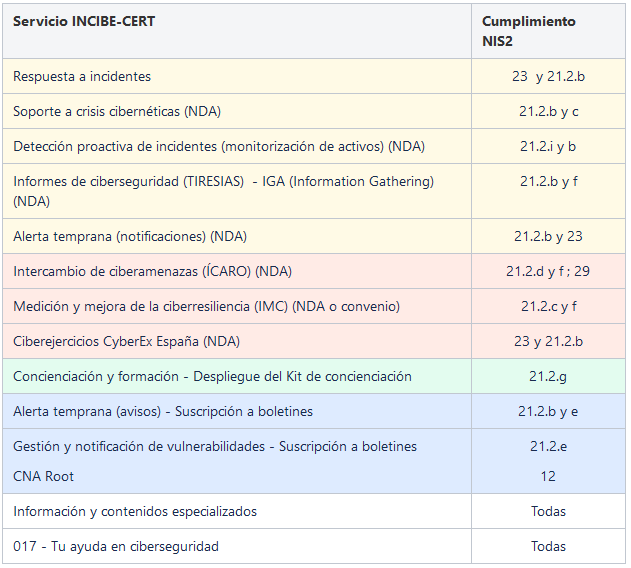Viewport: 631px width, 568px height.
Task: Select "Alerta temprana (notificaciones) (NDA)" row
Action: pos(130,236)
